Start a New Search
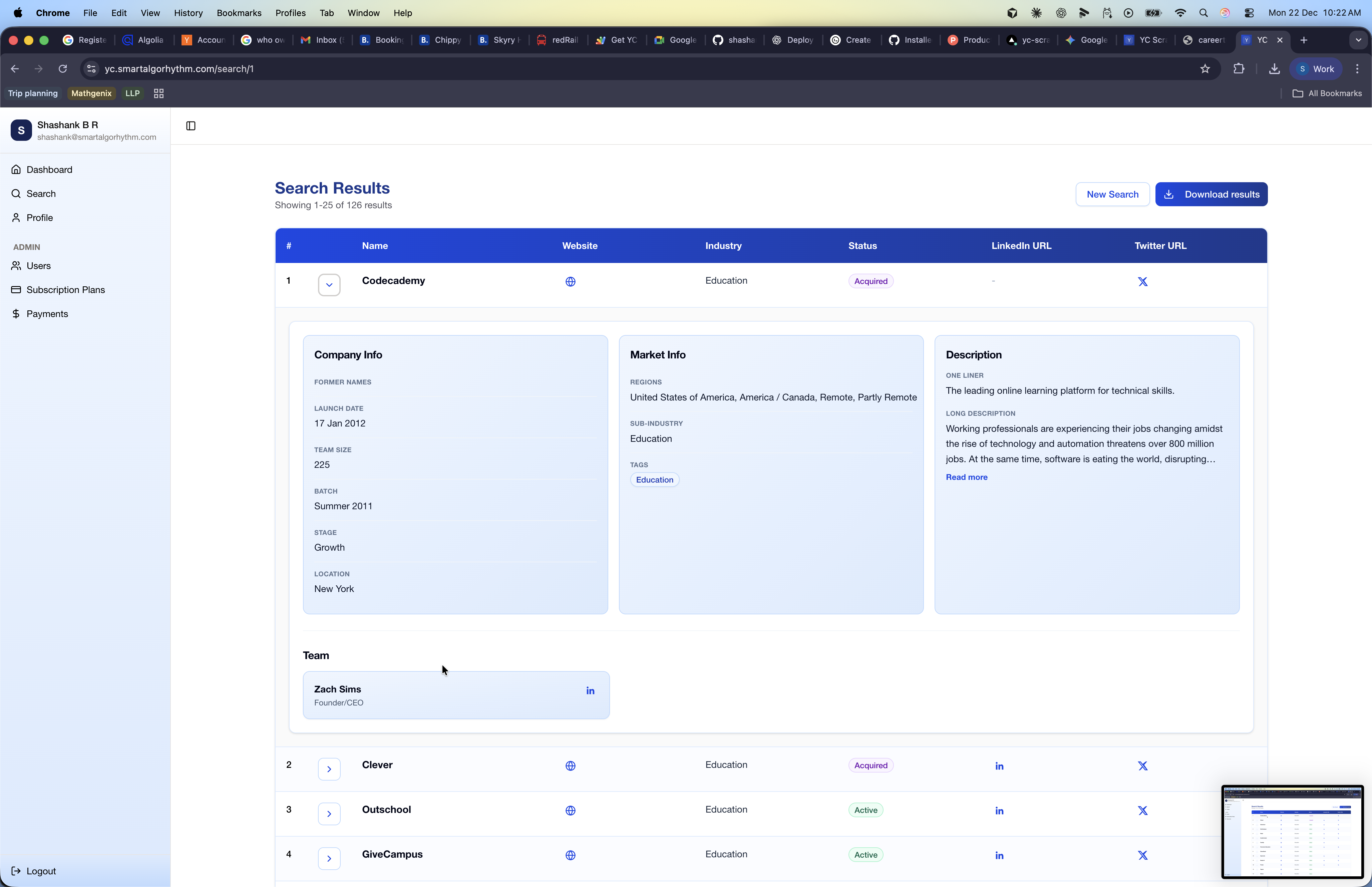 tap(1112, 194)
